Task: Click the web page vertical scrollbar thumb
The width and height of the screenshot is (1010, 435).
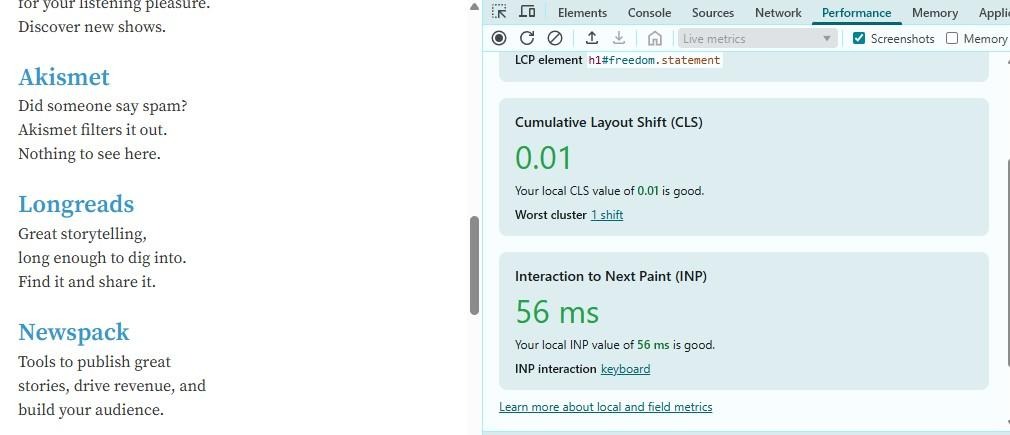Action: click(475, 265)
